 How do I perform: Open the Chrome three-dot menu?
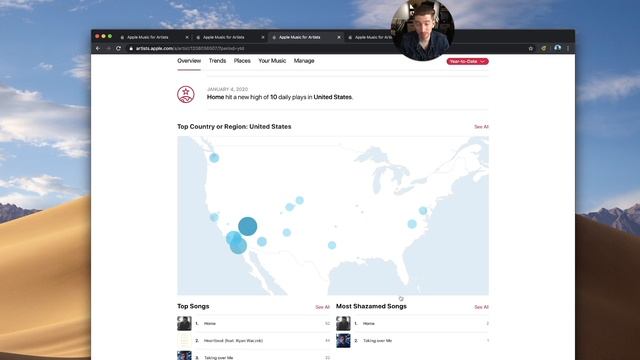568,48
